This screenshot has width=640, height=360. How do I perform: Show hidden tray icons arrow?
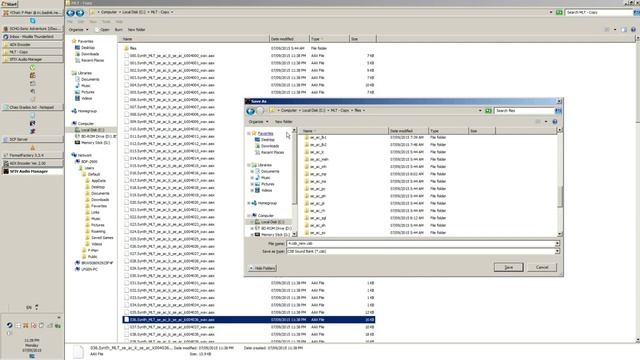point(59,317)
